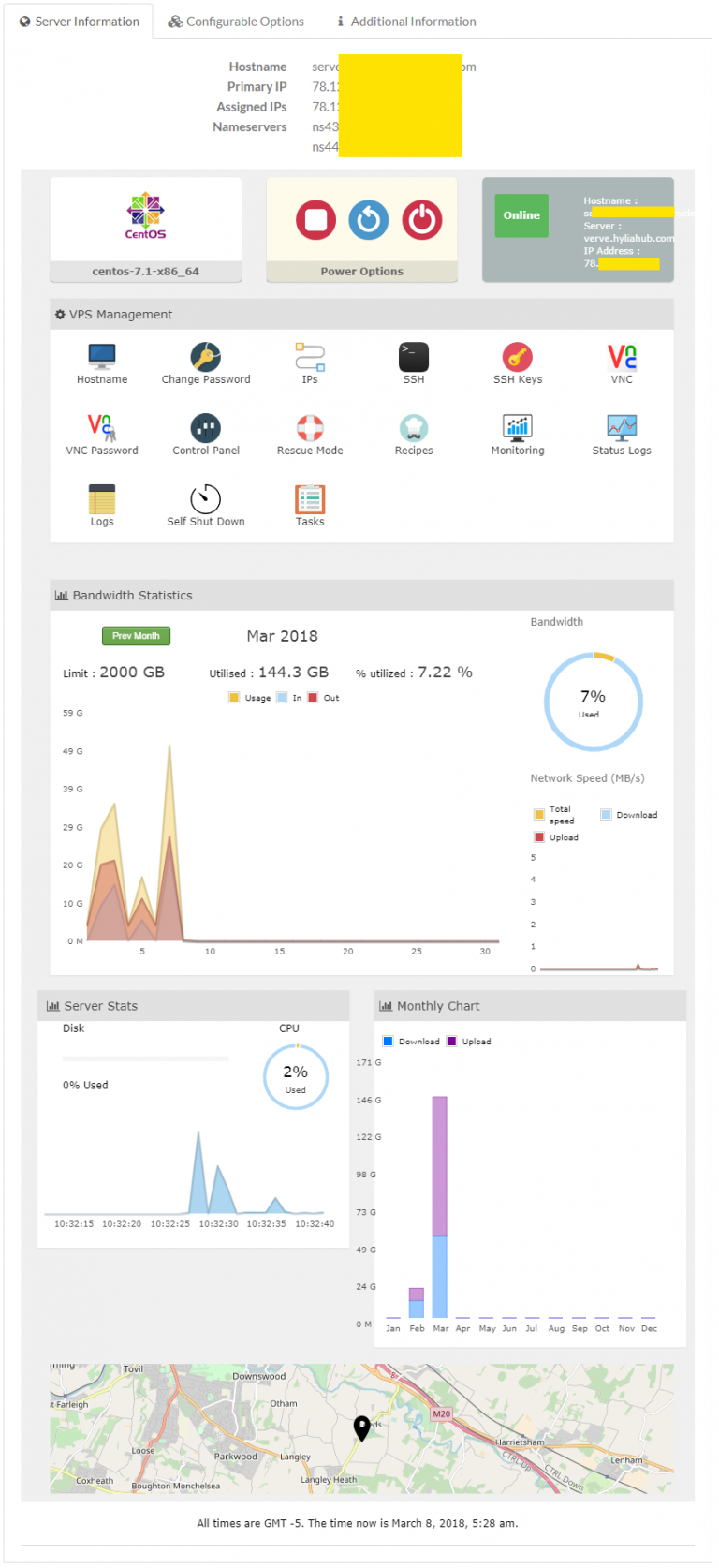
Task: Toggle Total speed legend in Network Speed
Action: (x=554, y=815)
